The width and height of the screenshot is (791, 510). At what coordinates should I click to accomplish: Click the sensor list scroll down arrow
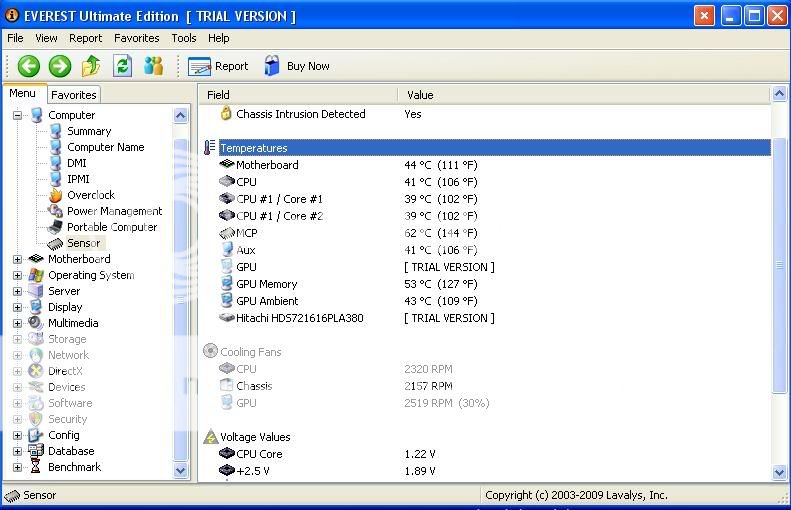[x=780, y=472]
